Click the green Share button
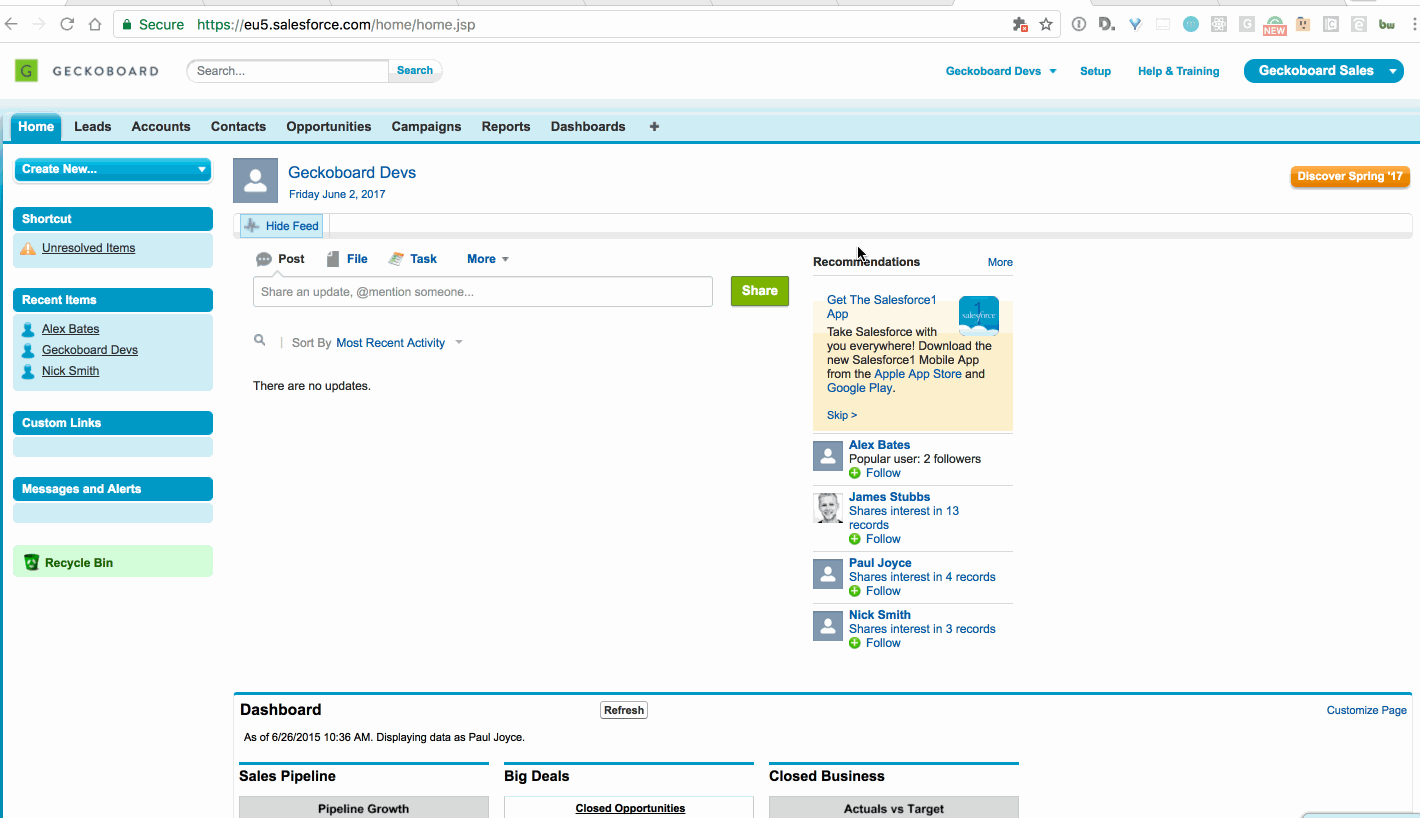This screenshot has height=818, width=1420. point(760,291)
